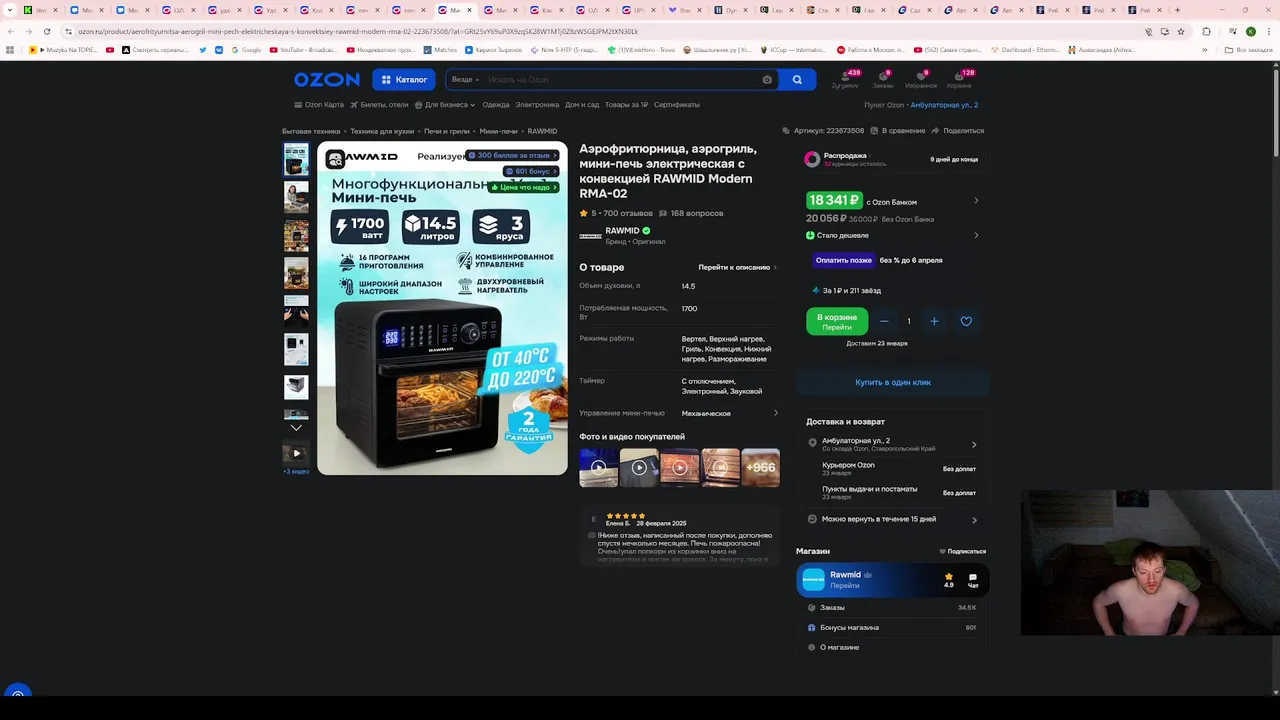This screenshot has width=1280, height=720.
Task: Open the Дом и сад category
Action: pos(582,105)
